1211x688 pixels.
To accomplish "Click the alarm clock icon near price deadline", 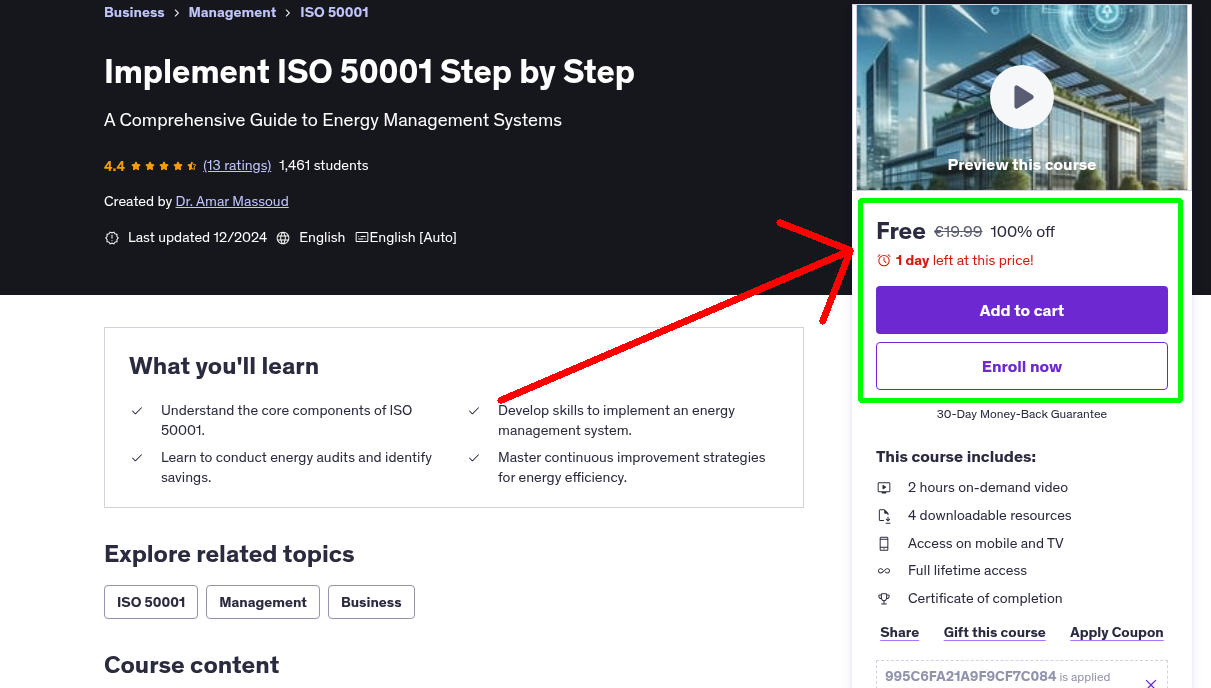I will [x=883, y=260].
